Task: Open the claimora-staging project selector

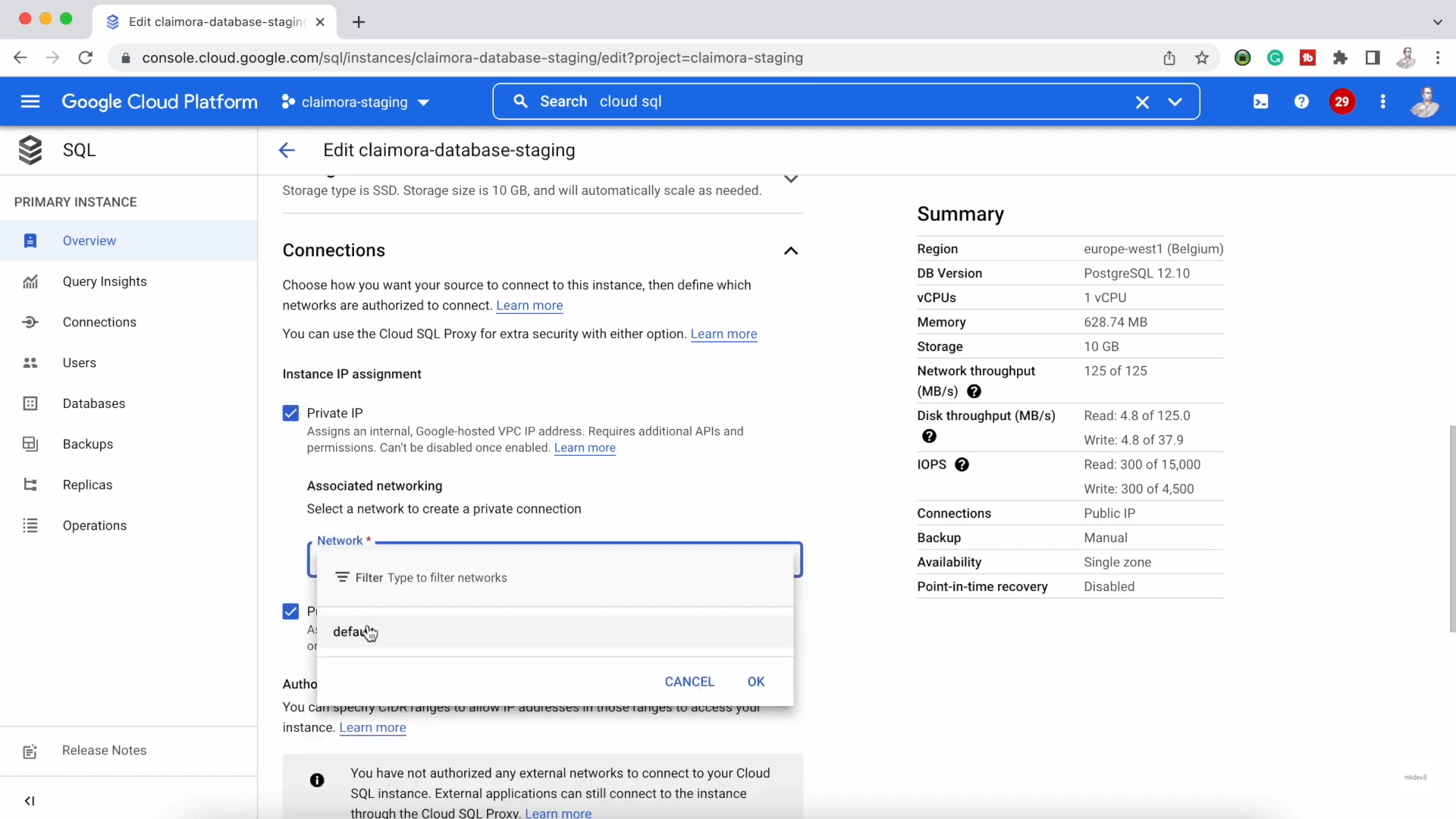Action: click(x=355, y=102)
